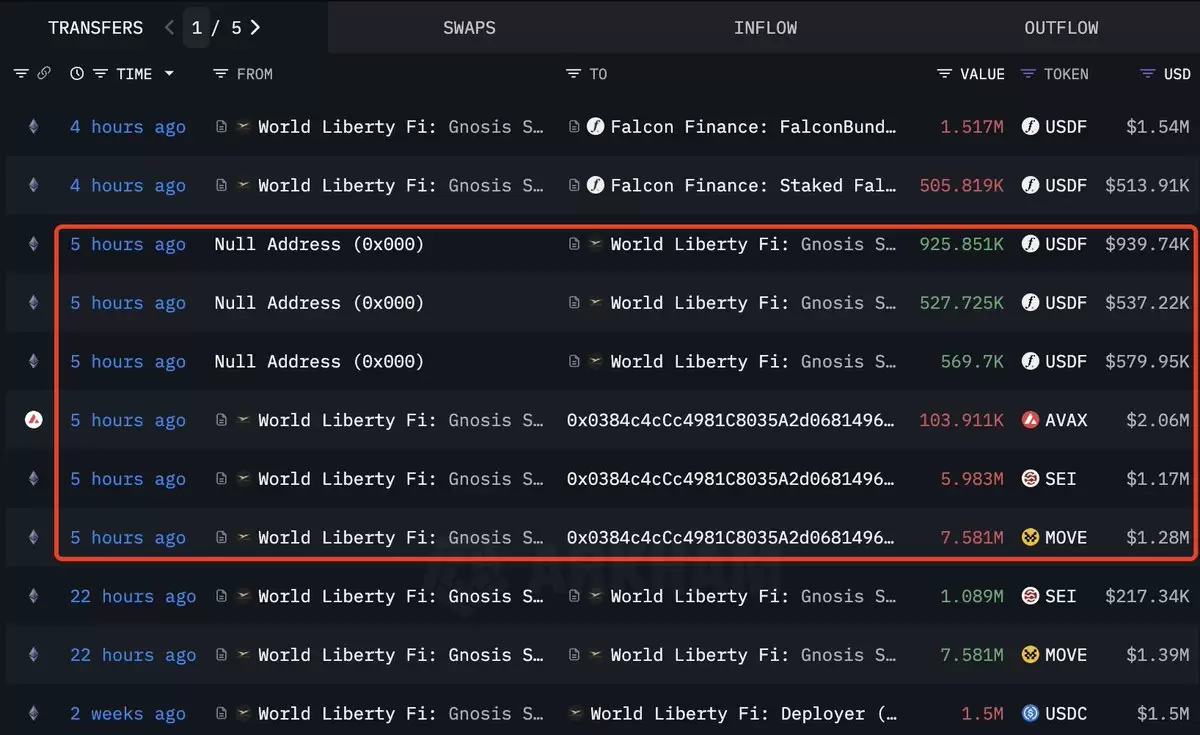Toggle the clock time-format icon
The height and width of the screenshot is (735, 1200).
[77, 74]
